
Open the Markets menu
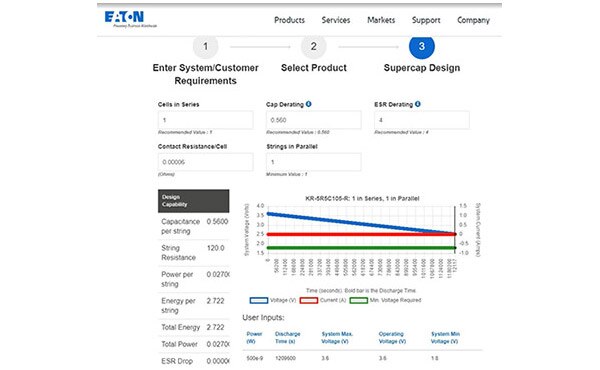381,20
